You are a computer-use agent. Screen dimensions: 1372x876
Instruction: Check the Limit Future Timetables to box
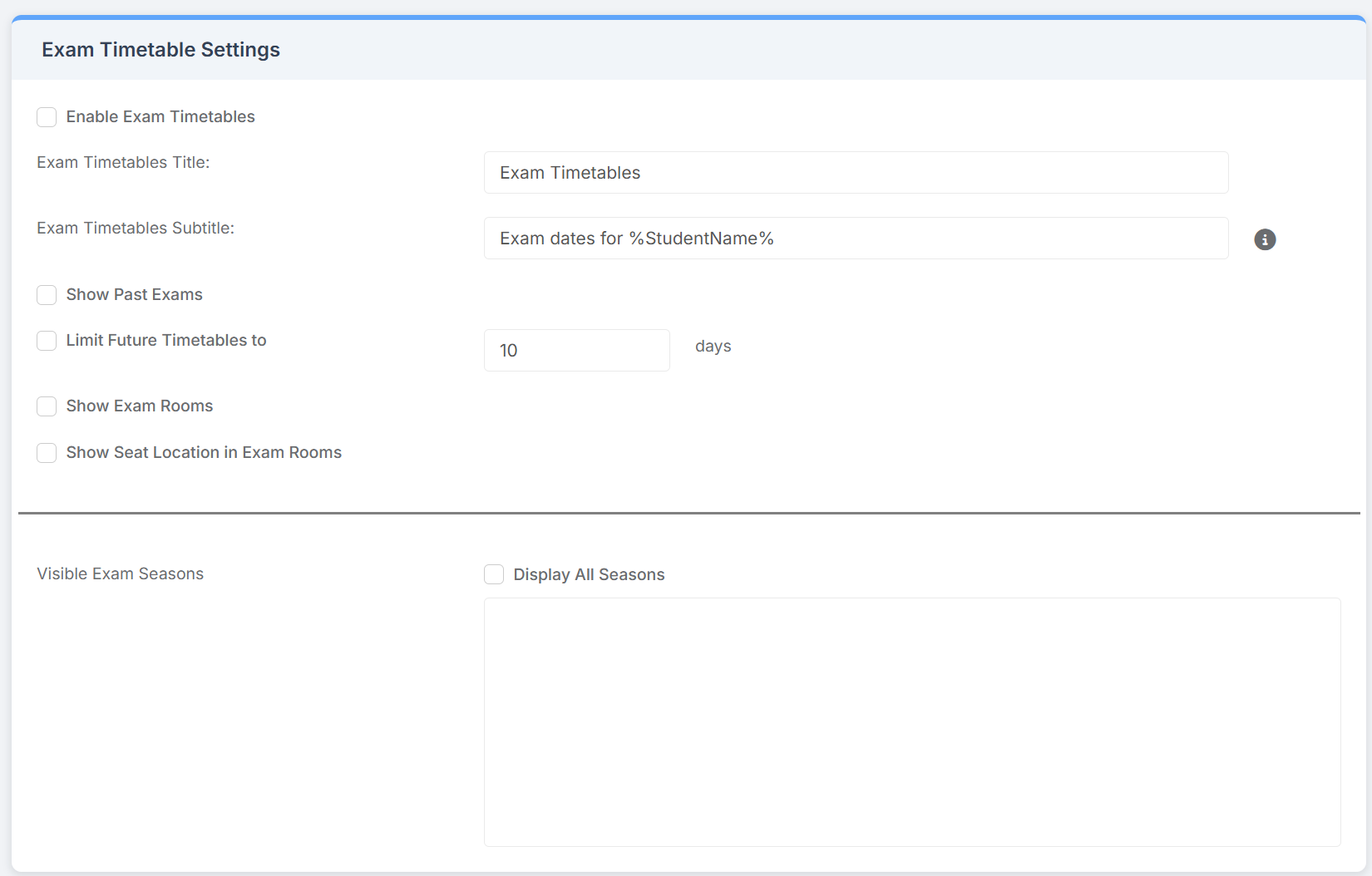point(47,341)
